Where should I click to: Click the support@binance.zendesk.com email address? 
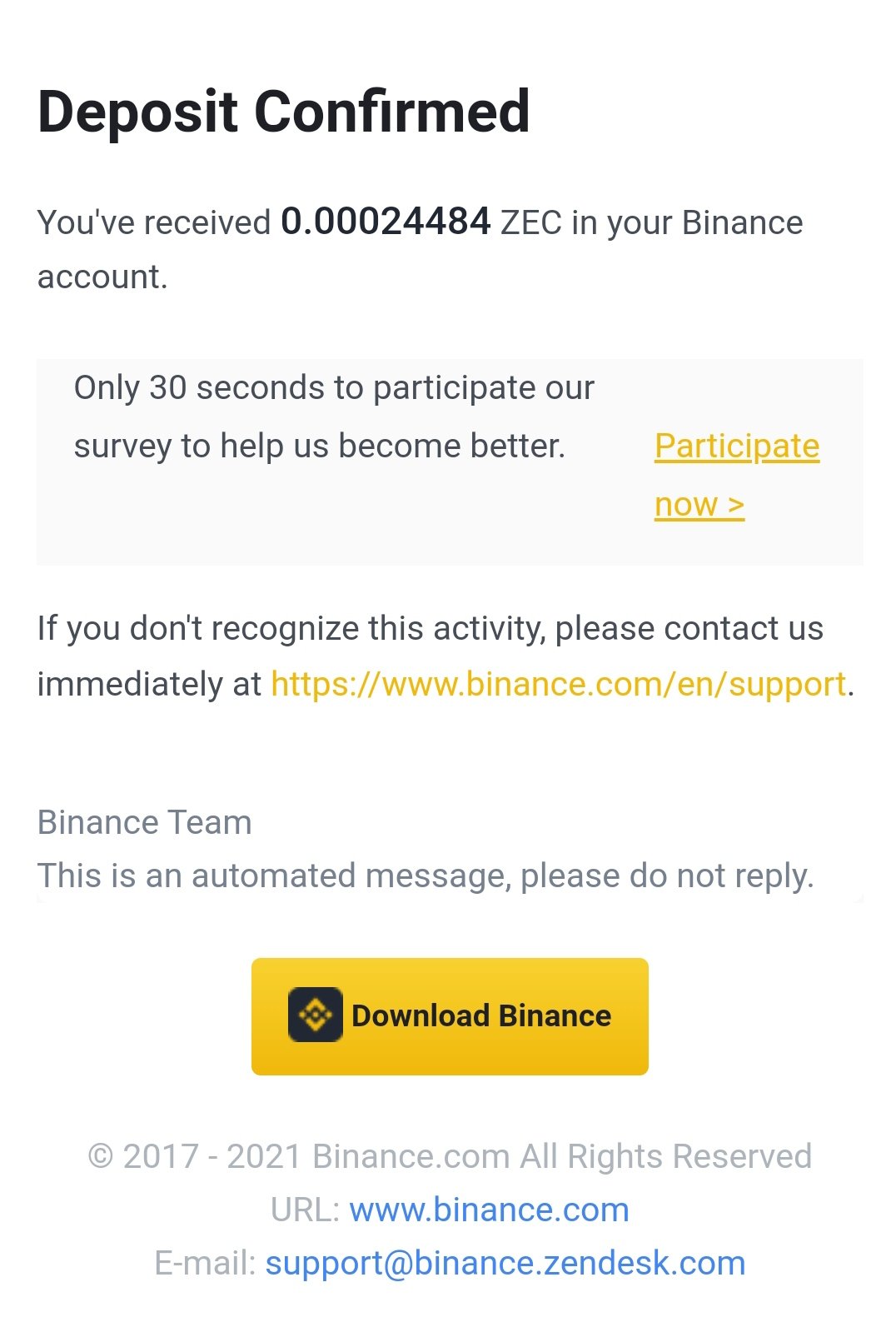coord(505,1263)
